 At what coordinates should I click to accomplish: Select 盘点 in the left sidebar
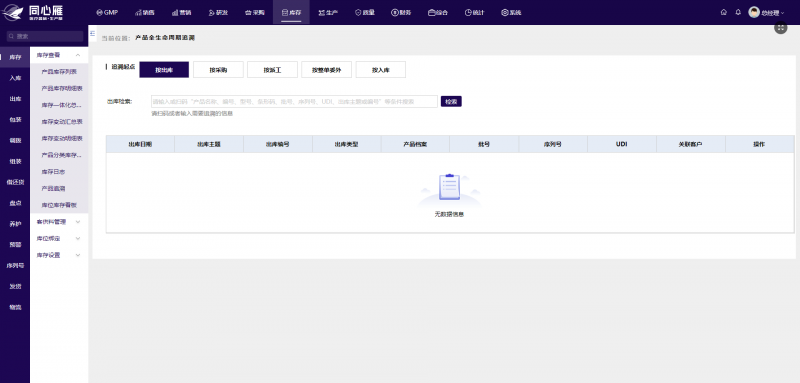click(15, 203)
